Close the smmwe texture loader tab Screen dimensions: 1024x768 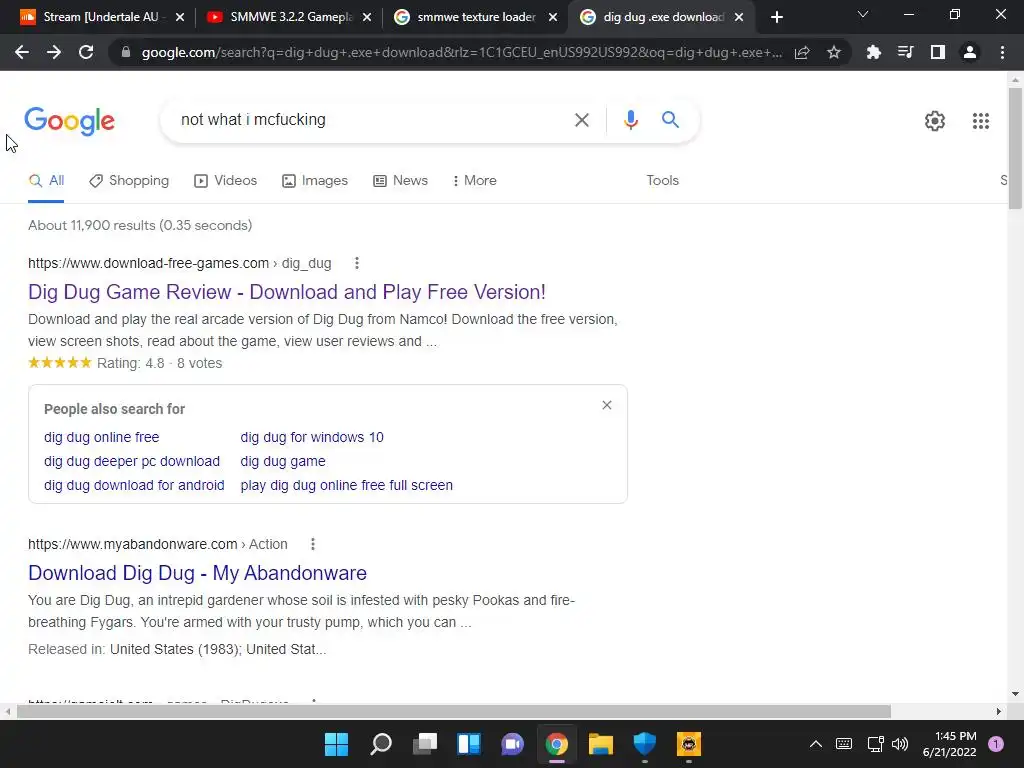552,17
